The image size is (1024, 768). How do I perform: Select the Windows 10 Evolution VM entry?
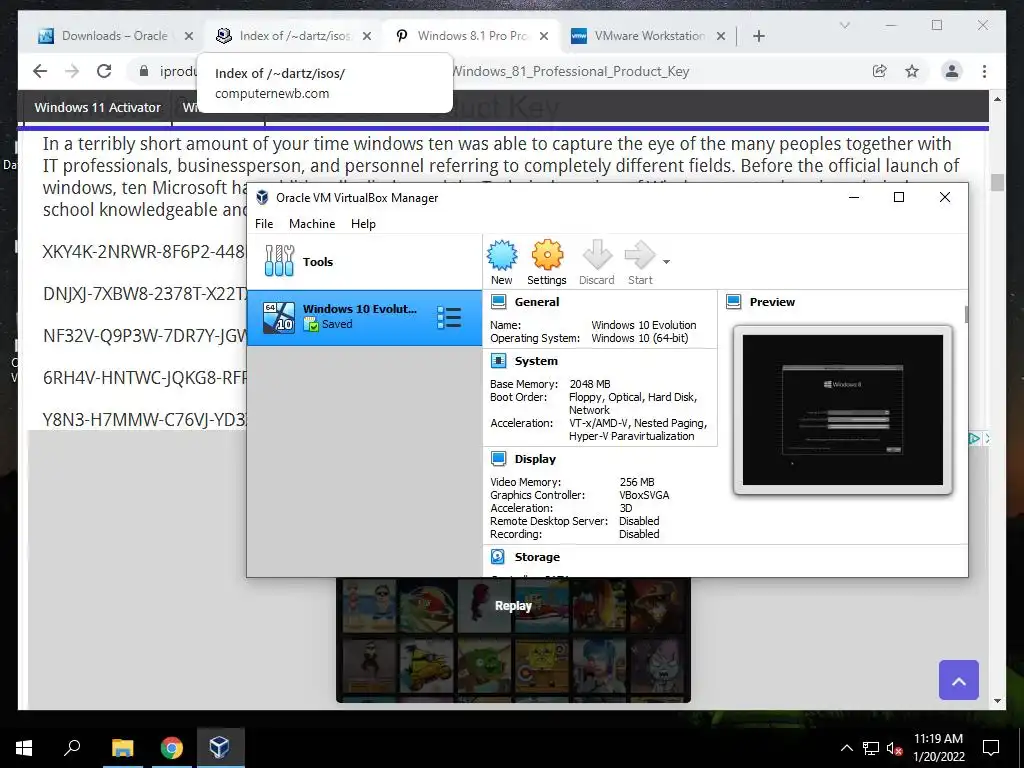pyautogui.click(x=364, y=317)
